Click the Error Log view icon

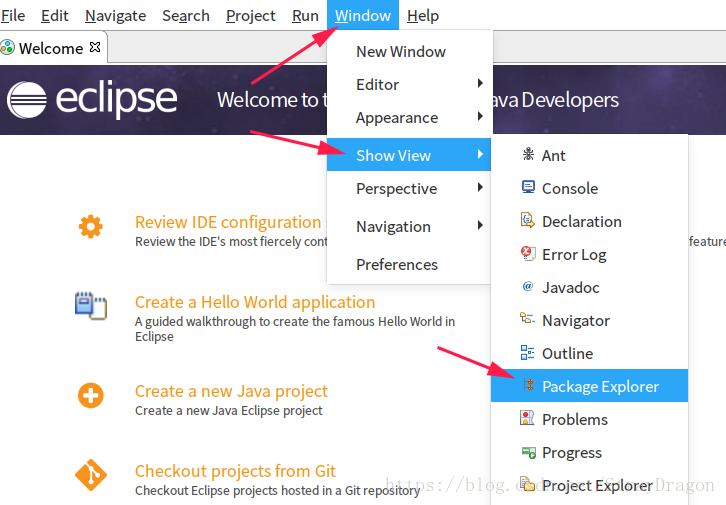coord(528,253)
